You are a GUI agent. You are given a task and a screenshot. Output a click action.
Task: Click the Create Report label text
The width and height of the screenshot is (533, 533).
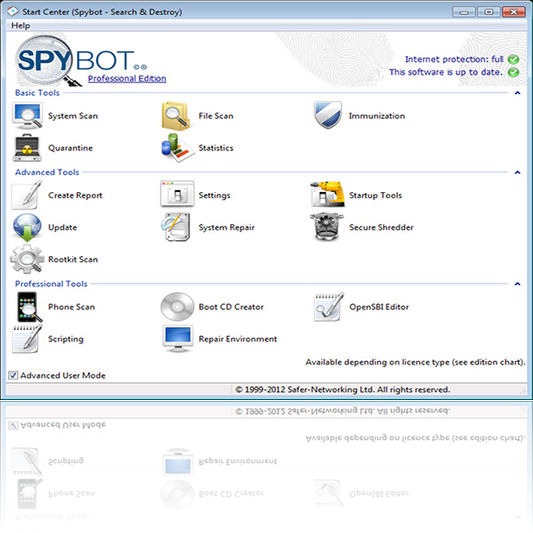[75, 195]
